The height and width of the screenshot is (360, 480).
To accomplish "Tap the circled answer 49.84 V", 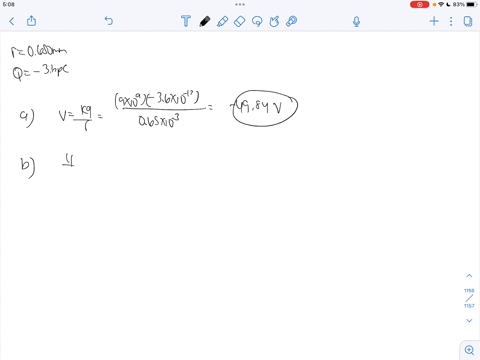I will point(265,108).
